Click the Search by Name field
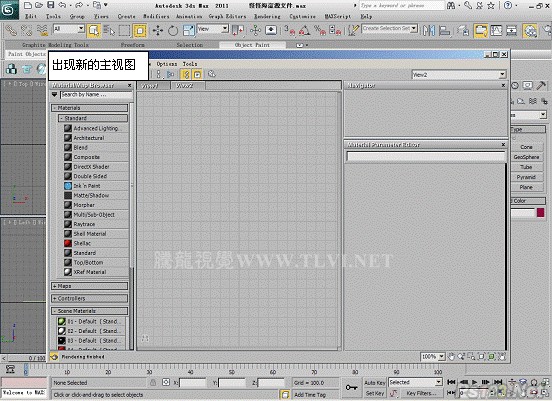This screenshot has height=401, width=552. point(96,95)
